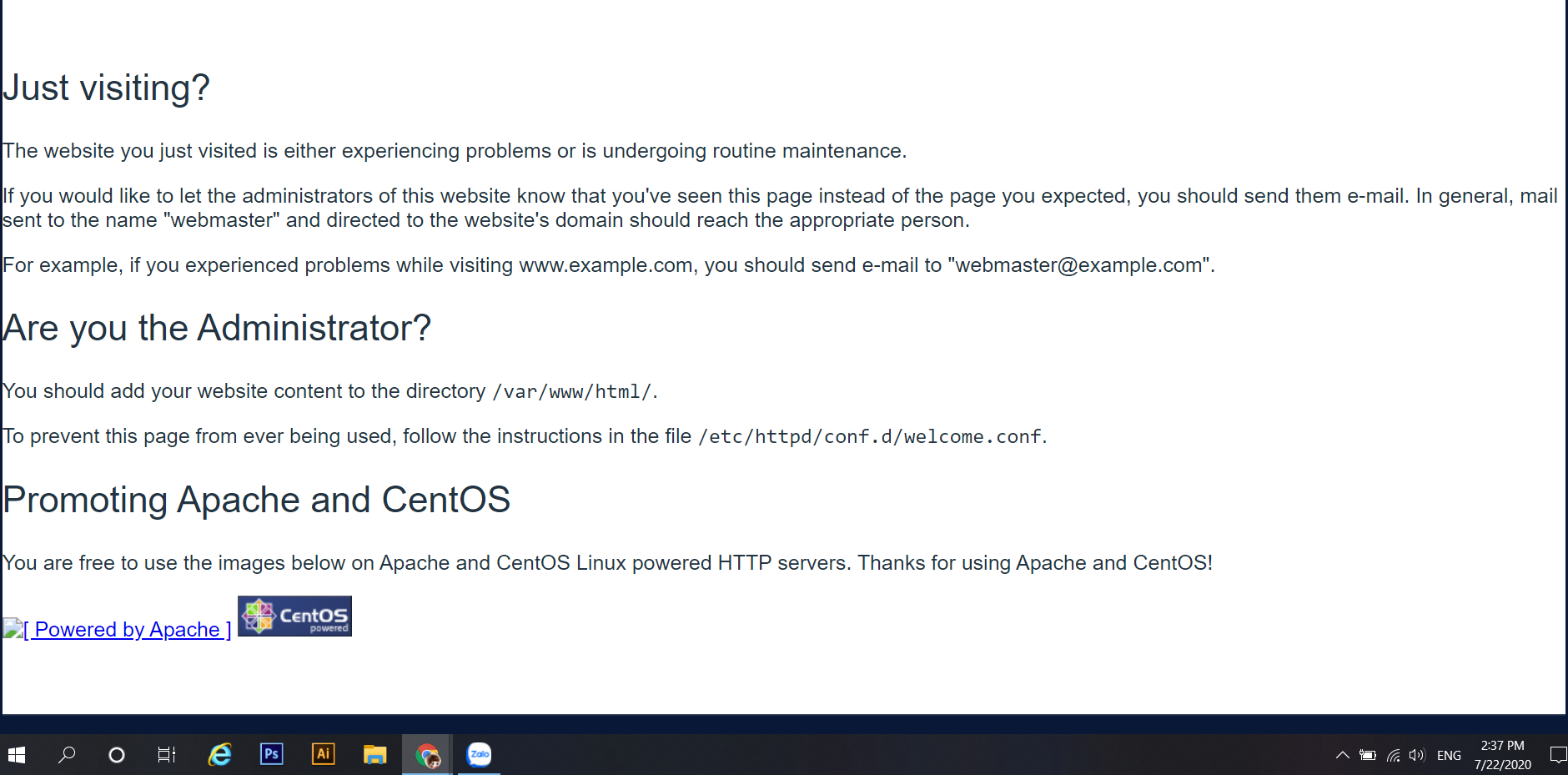This screenshot has height=775, width=1568.
Task: Check battery status in the system tray
Action: [x=1368, y=755]
